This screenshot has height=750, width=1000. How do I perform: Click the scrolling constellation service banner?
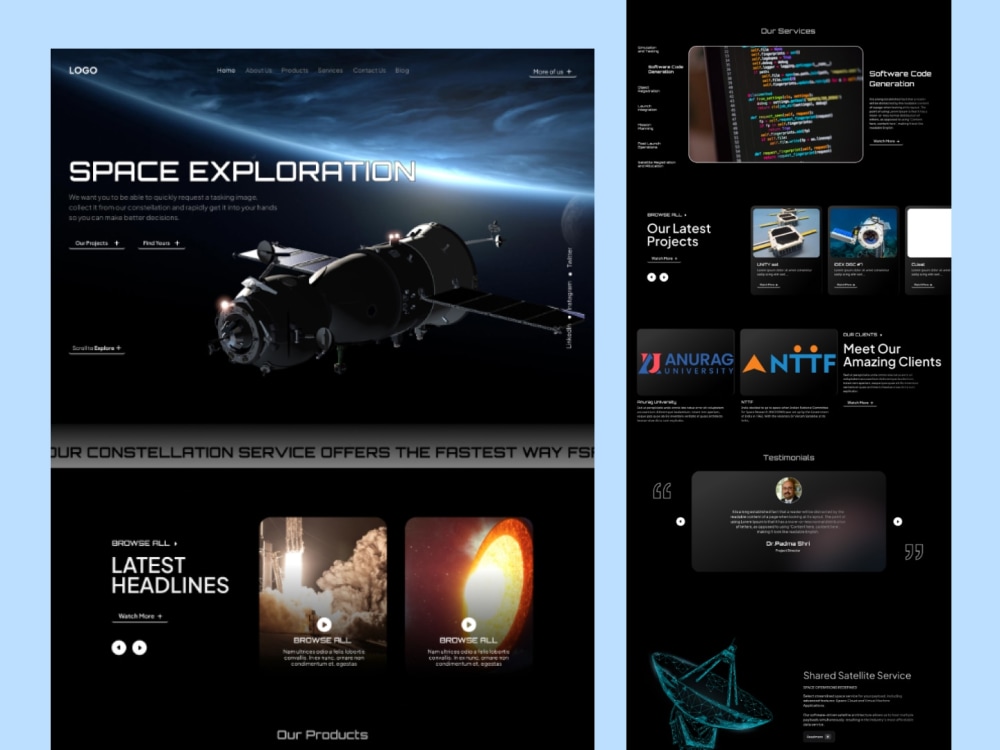click(323, 452)
